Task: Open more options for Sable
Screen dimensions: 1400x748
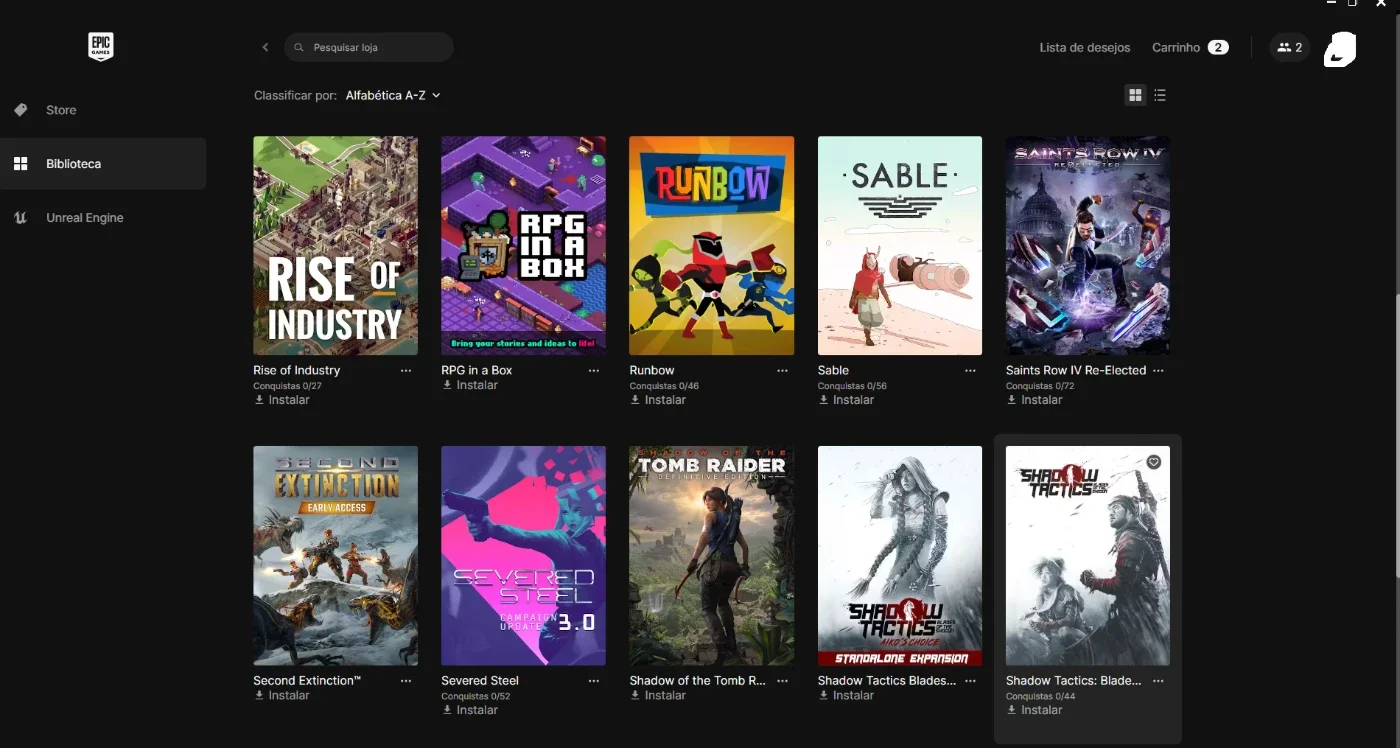Action: (x=970, y=370)
